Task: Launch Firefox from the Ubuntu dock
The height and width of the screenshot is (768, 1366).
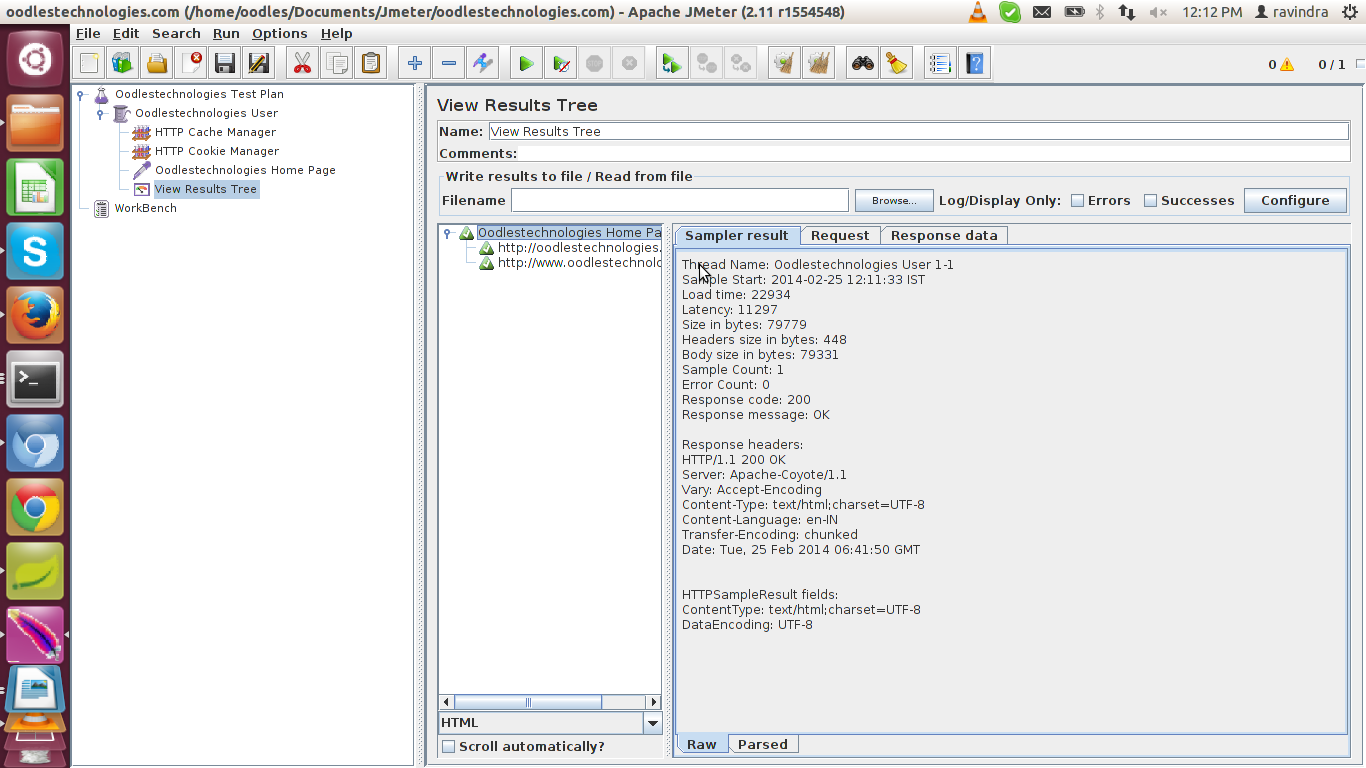Action: 36,316
